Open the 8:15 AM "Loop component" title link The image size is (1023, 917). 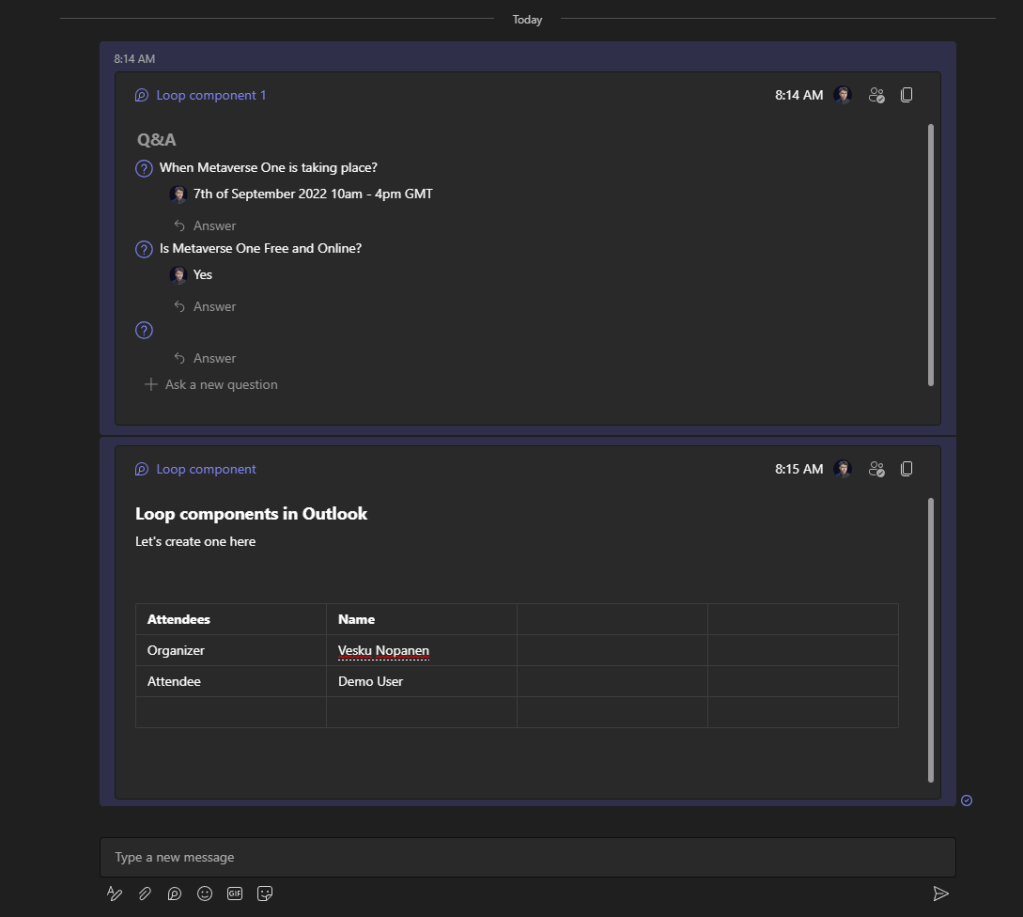(206, 470)
